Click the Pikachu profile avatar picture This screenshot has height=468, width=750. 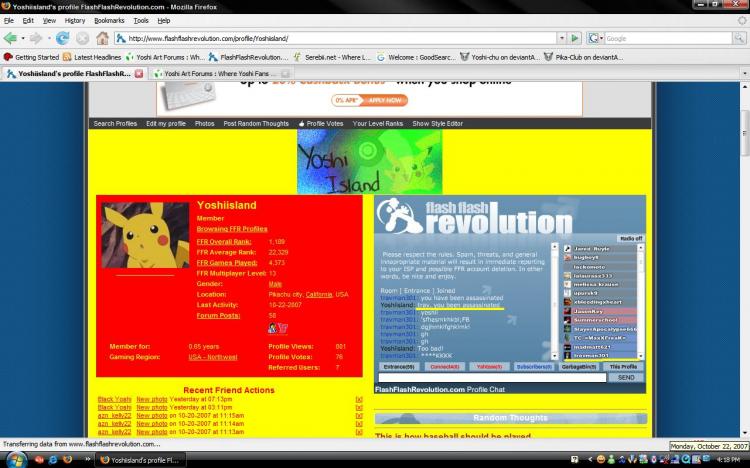[145, 235]
